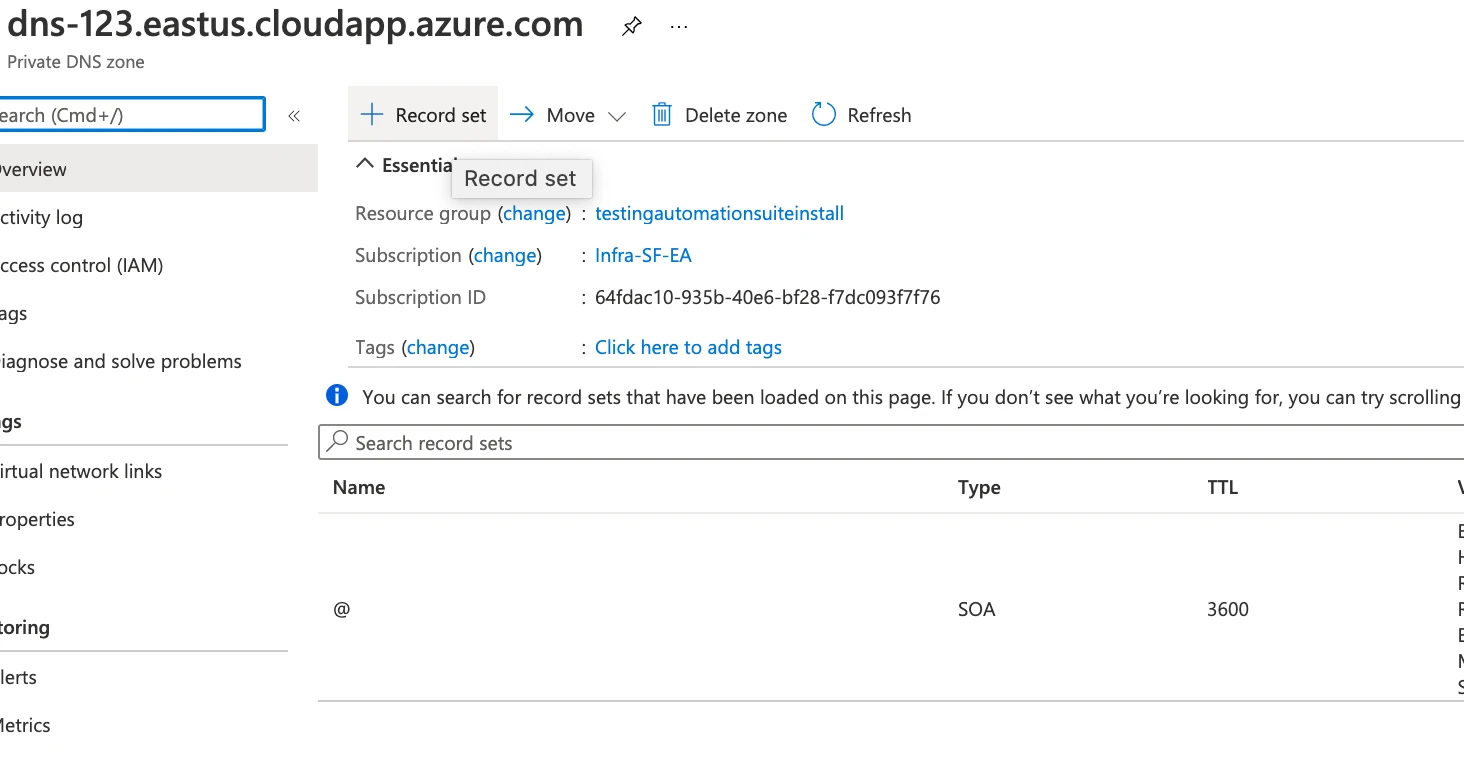Screen dimensions: 1464x762
Task: Click the Delete zone trash icon
Action: tap(661, 115)
